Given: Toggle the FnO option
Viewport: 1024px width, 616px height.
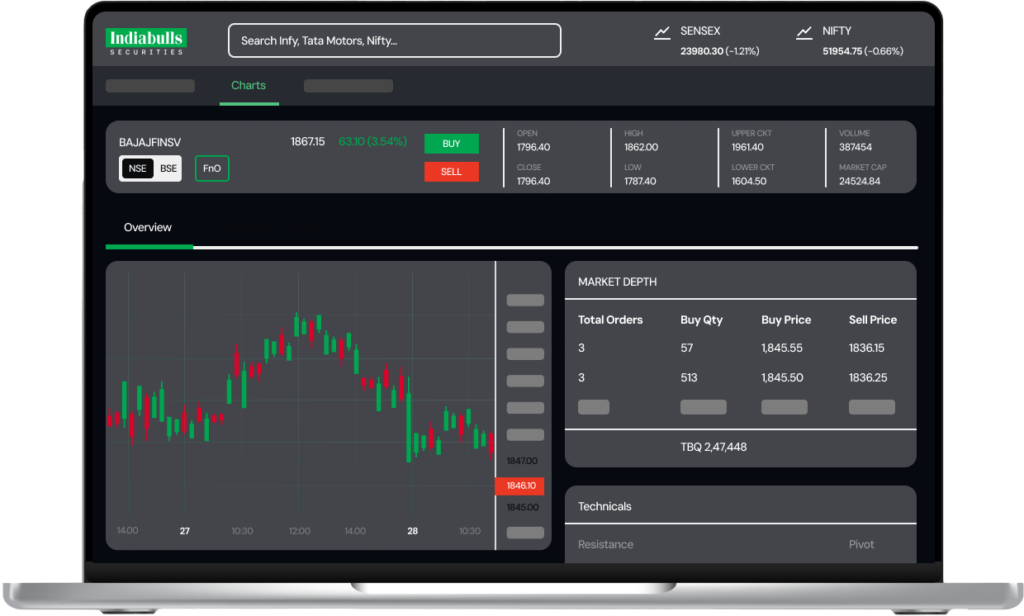Looking at the screenshot, I should coord(212,169).
